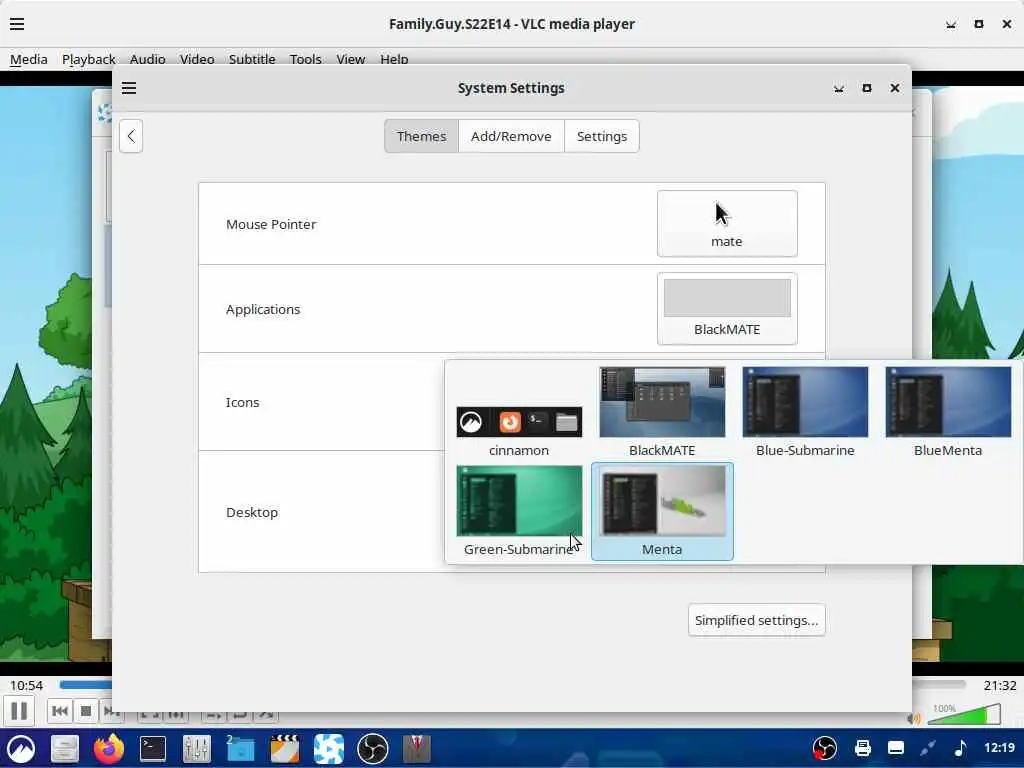Viewport: 1024px width, 768px height.
Task: Close the System Settings window
Action: coord(895,88)
